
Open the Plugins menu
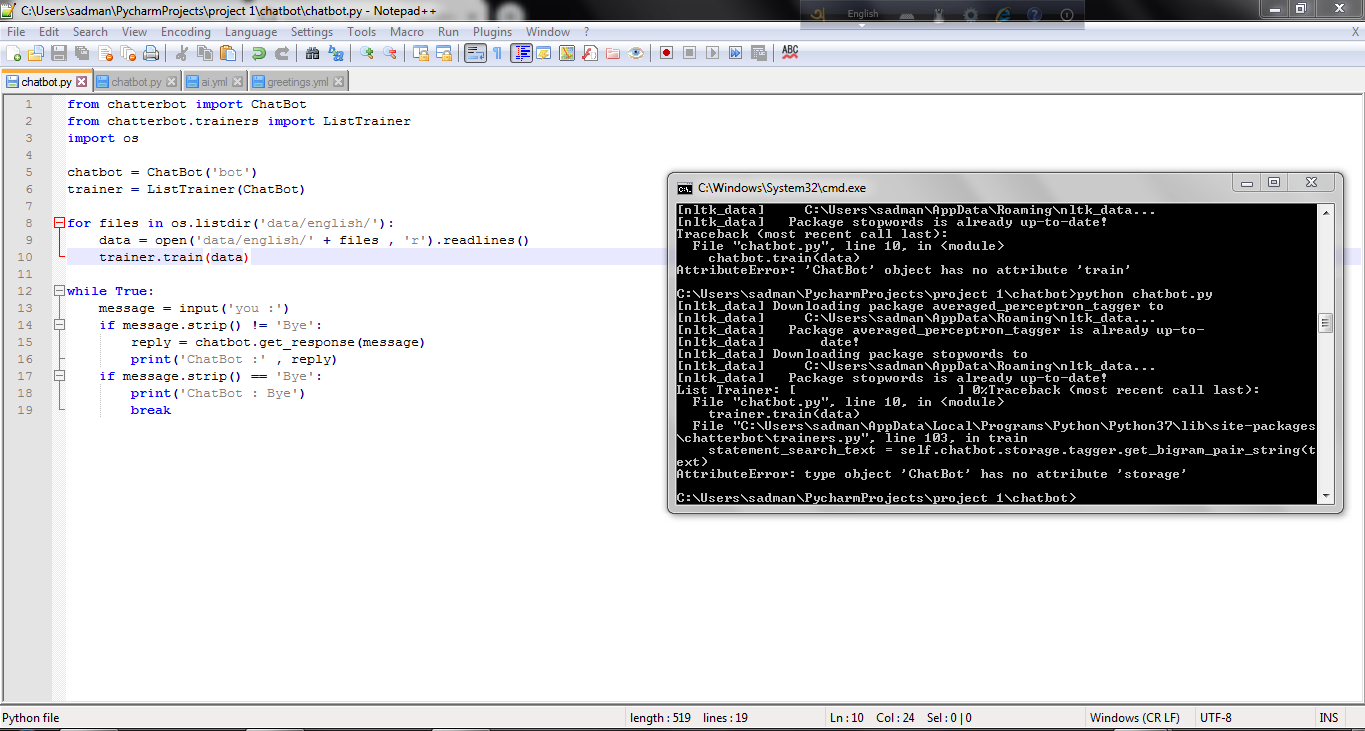pyautogui.click(x=492, y=31)
